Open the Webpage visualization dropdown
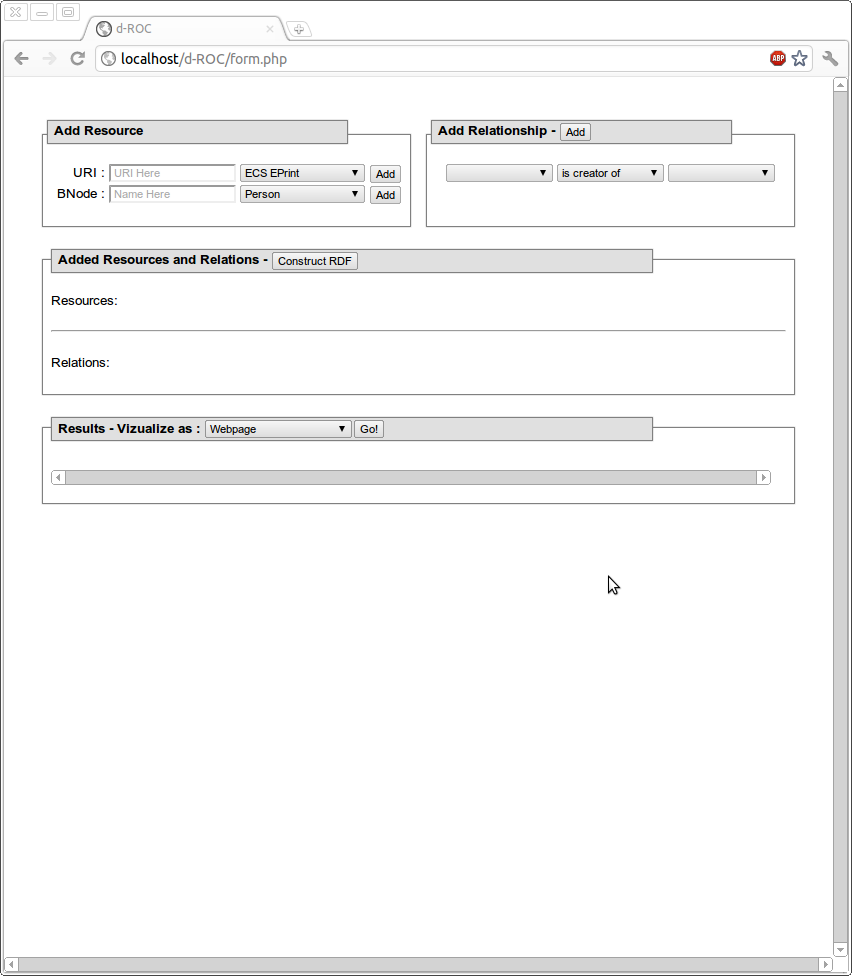Viewport: 852px width, 976px height. click(278, 429)
